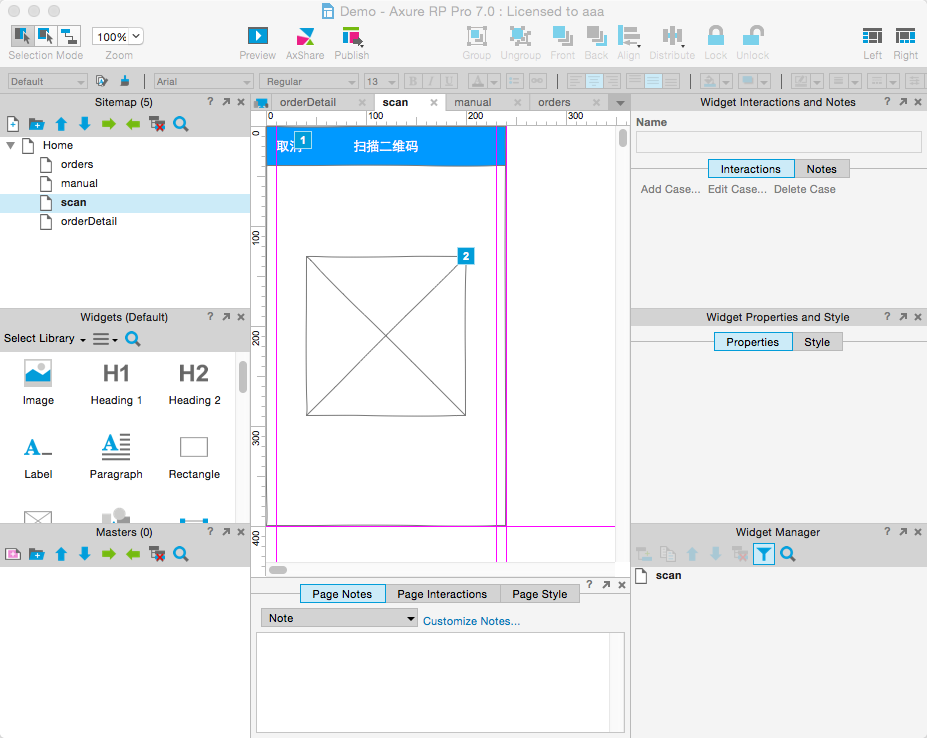
Task: Select the Image widget
Action: [38, 383]
